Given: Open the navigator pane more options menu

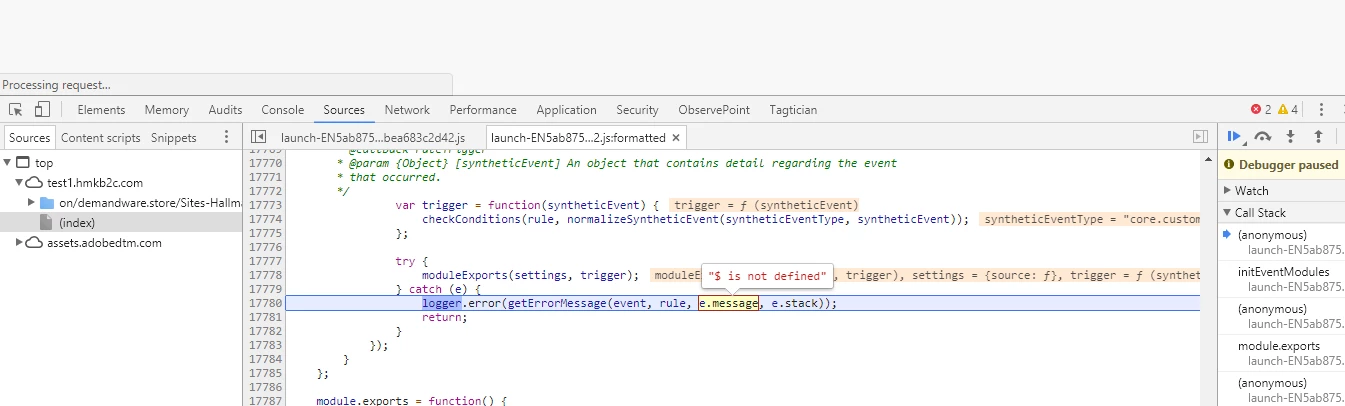Looking at the screenshot, I should pyautogui.click(x=226, y=137).
